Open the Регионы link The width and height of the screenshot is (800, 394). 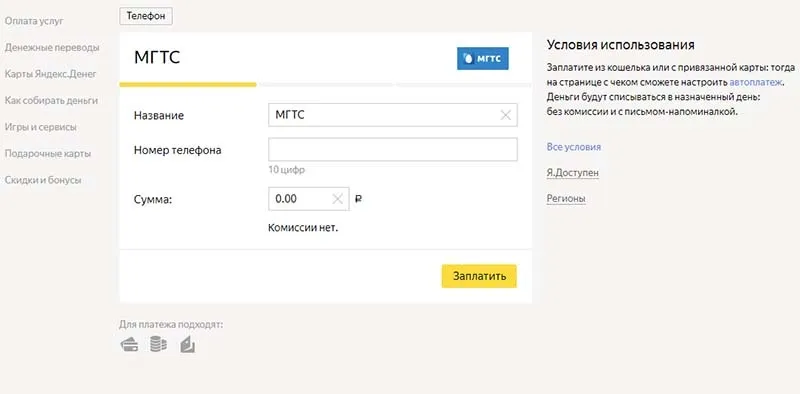coord(566,199)
